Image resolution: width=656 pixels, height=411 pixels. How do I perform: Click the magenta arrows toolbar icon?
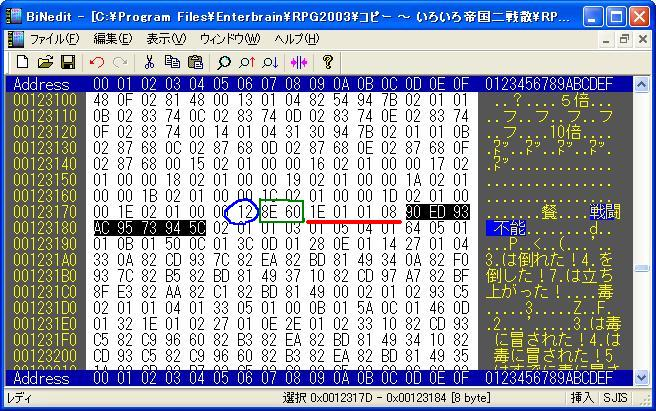[299, 62]
